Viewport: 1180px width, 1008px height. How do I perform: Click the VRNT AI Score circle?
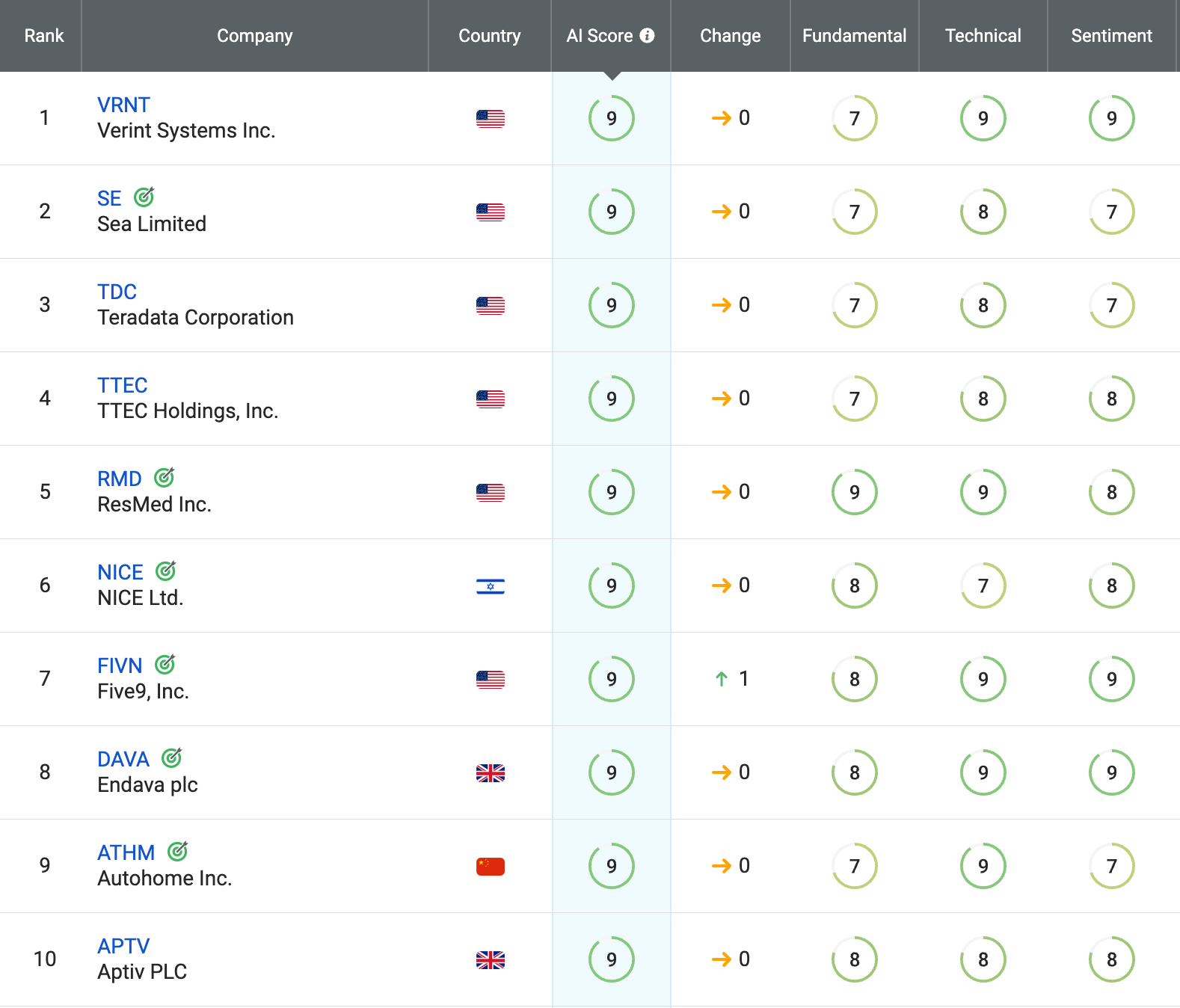[612, 118]
